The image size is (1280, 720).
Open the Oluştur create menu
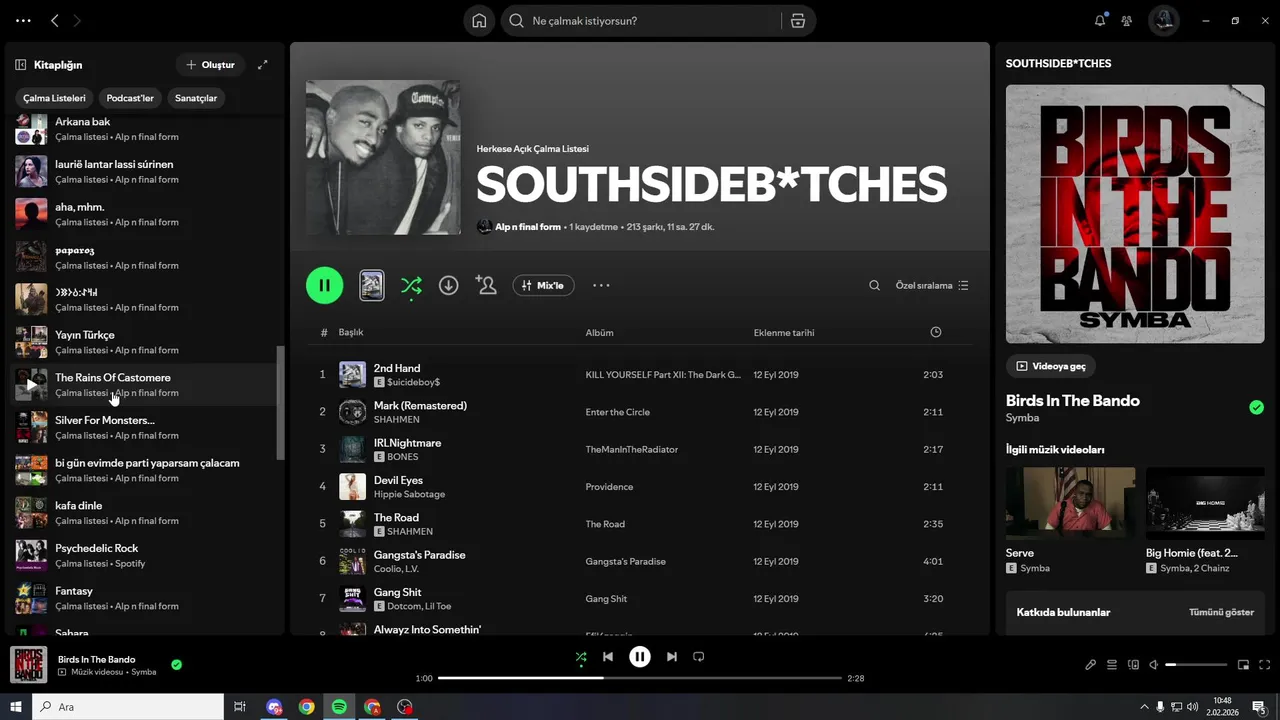210,65
